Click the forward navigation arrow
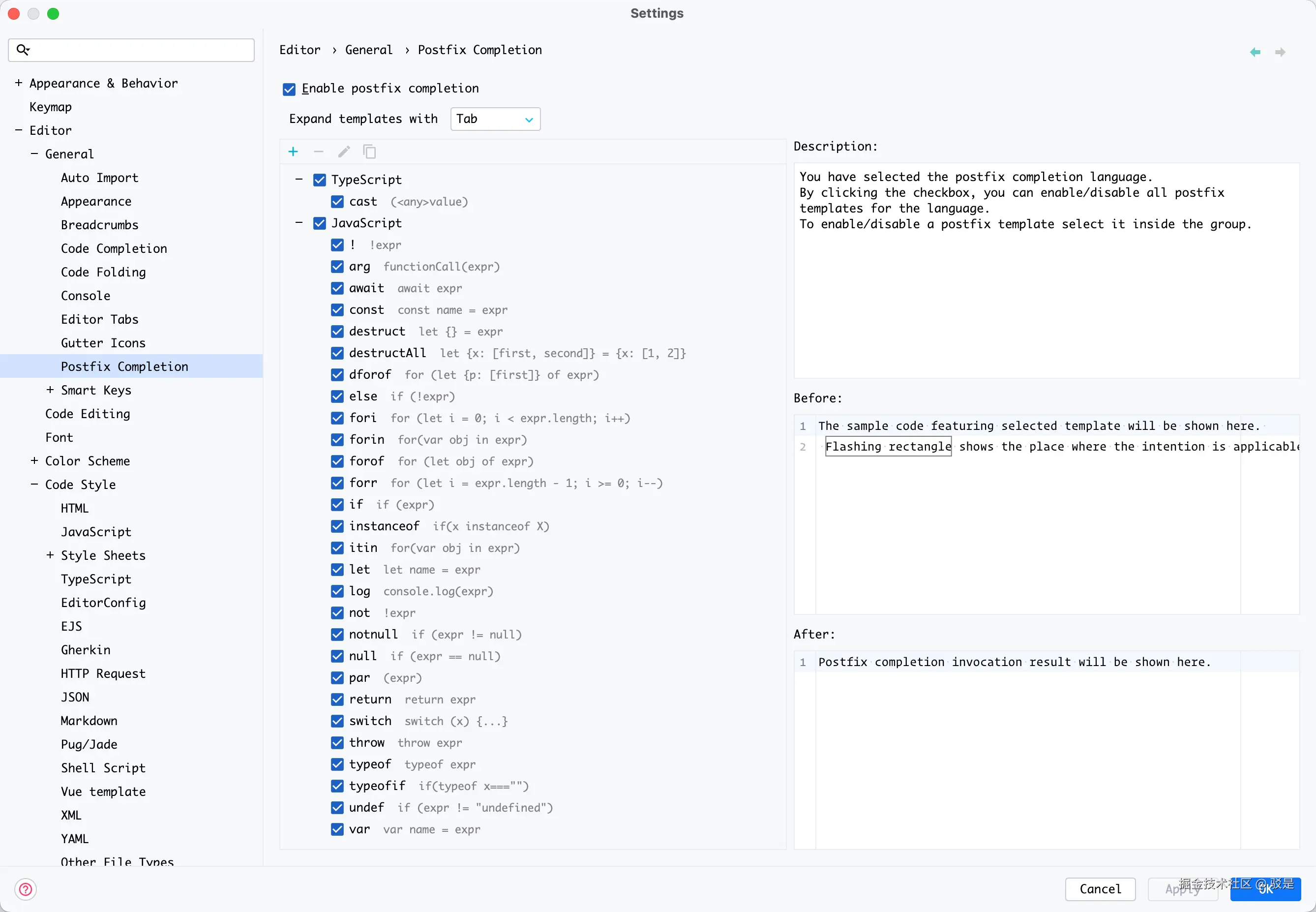1316x912 pixels. point(1280,52)
